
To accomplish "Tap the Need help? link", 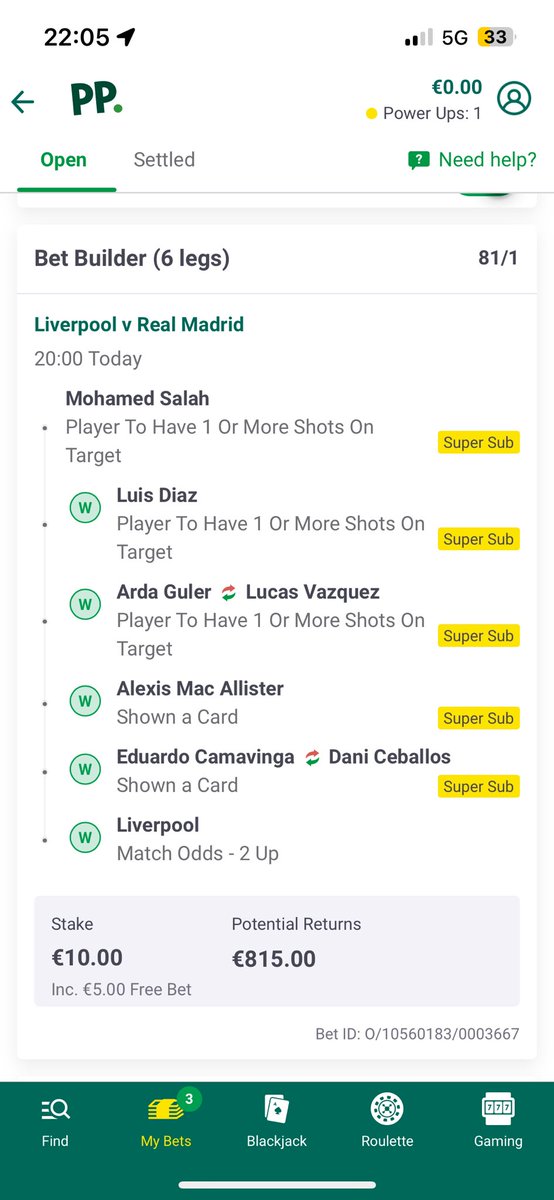I will [472, 160].
